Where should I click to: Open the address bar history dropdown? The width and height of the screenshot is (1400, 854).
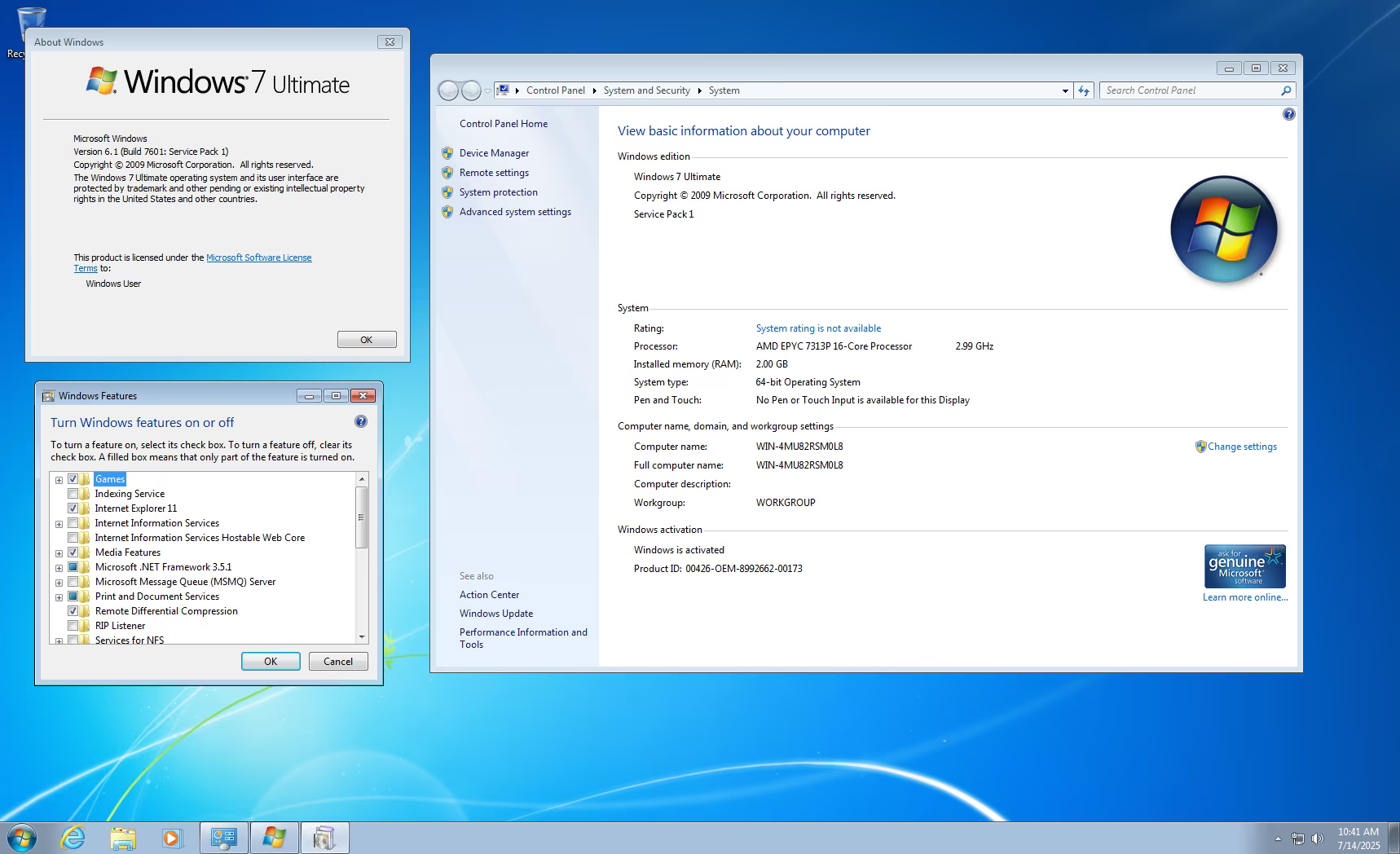(x=1065, y=90)
